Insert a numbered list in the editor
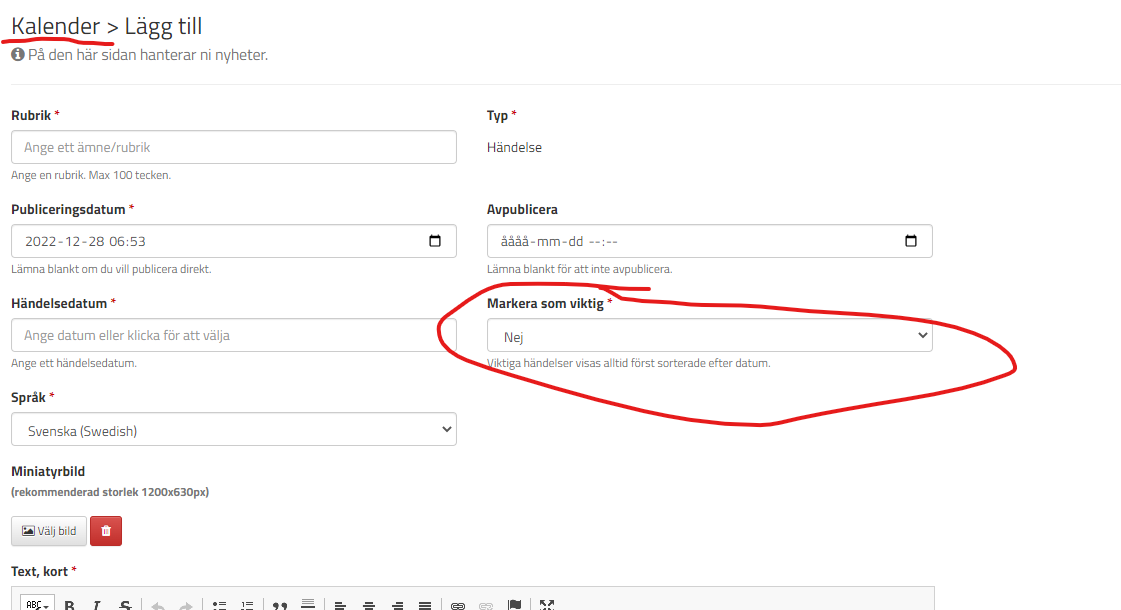1121x610 pixels. 248,605
